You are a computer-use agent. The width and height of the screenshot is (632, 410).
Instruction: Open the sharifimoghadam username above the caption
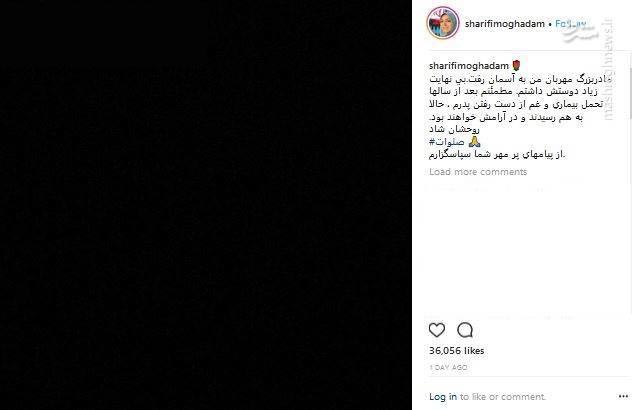click(469, 66)
